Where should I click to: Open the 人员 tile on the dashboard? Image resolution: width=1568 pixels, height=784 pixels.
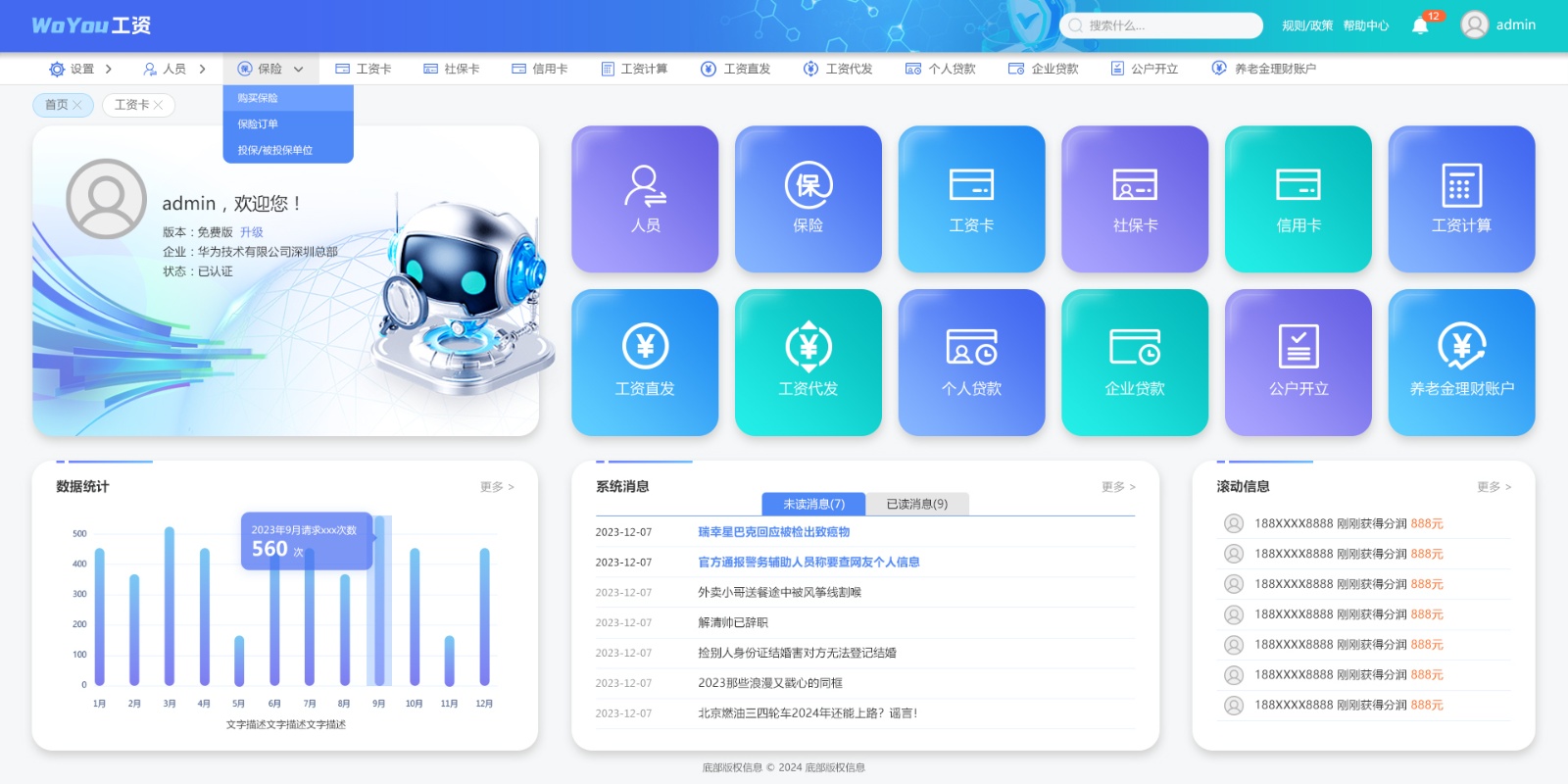[x=645, y=199]
